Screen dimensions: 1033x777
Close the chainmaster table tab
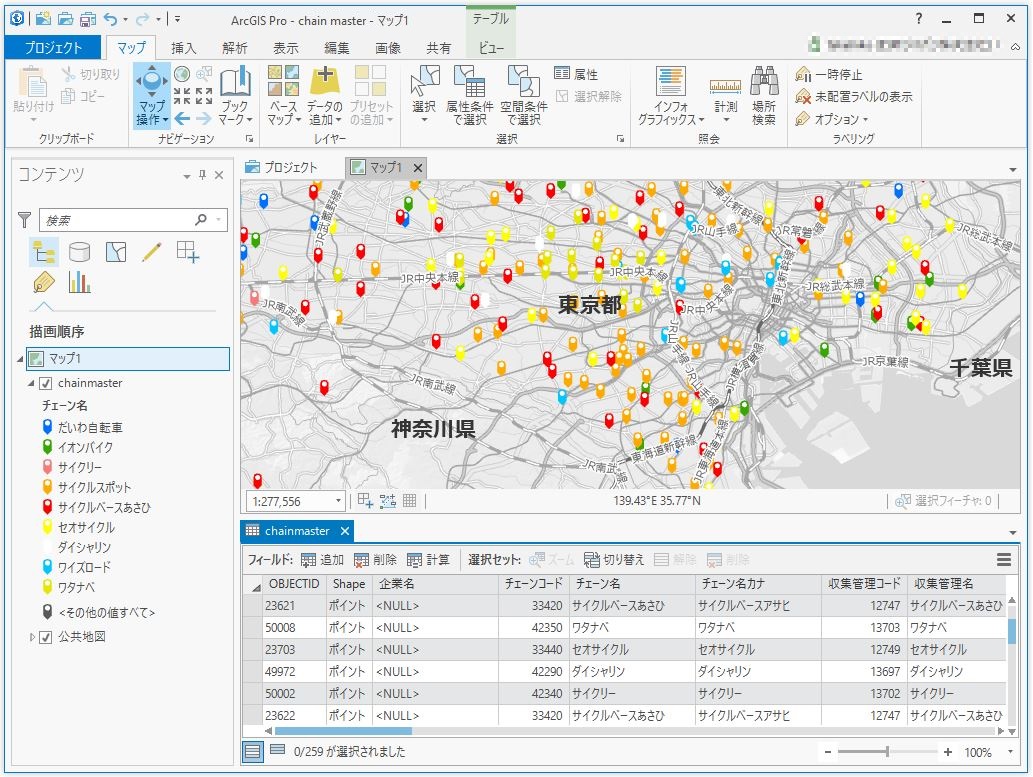click(x=345, y=531)
